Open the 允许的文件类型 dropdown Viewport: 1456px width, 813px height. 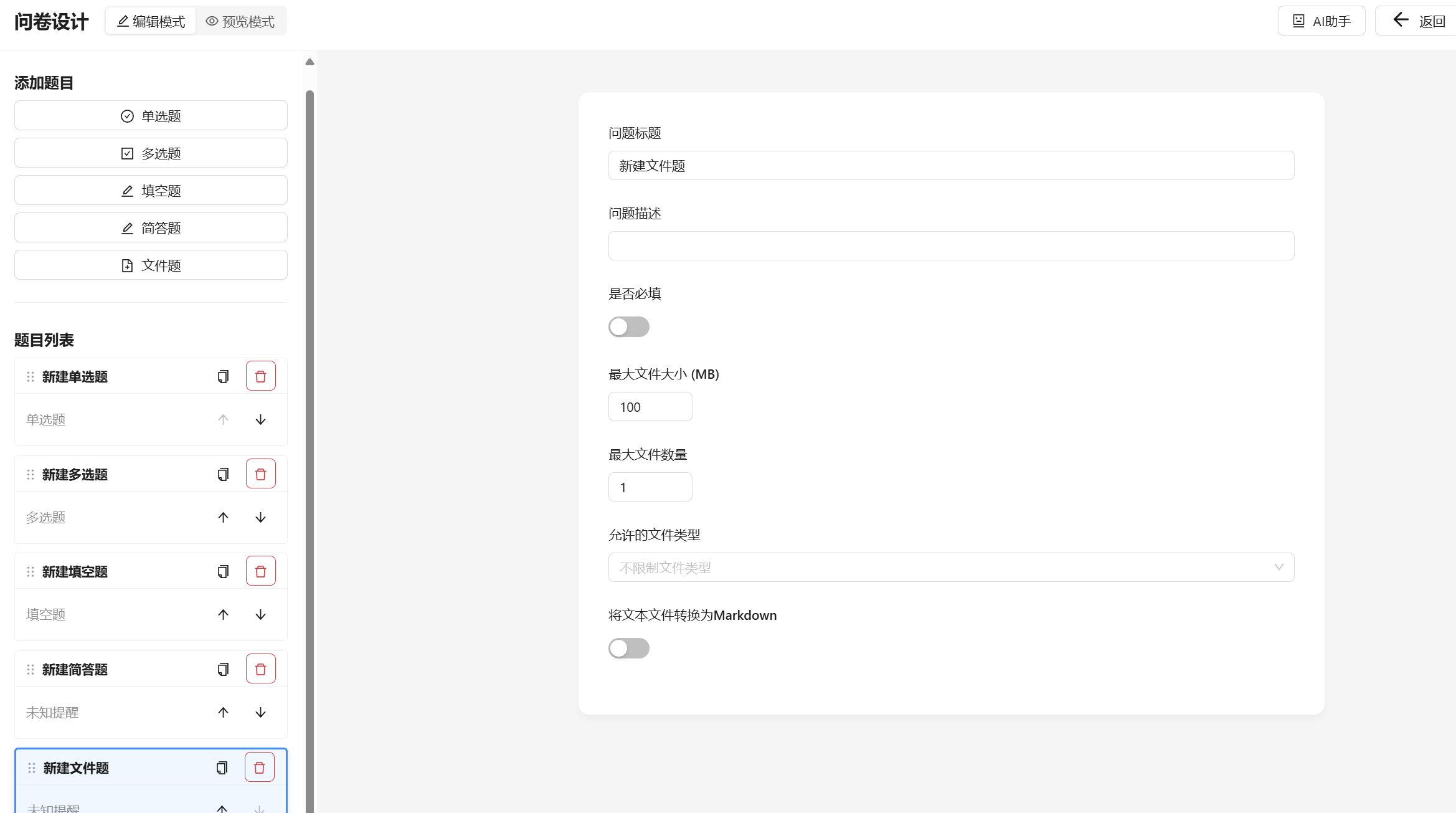click(950, 567)
